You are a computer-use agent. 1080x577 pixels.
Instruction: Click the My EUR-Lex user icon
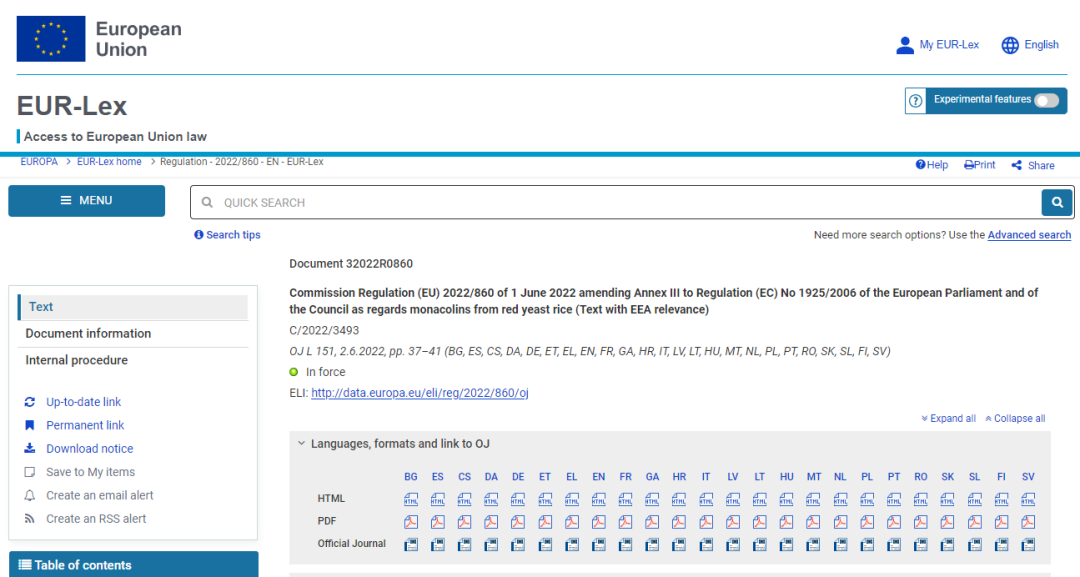(x=905, y=45)
